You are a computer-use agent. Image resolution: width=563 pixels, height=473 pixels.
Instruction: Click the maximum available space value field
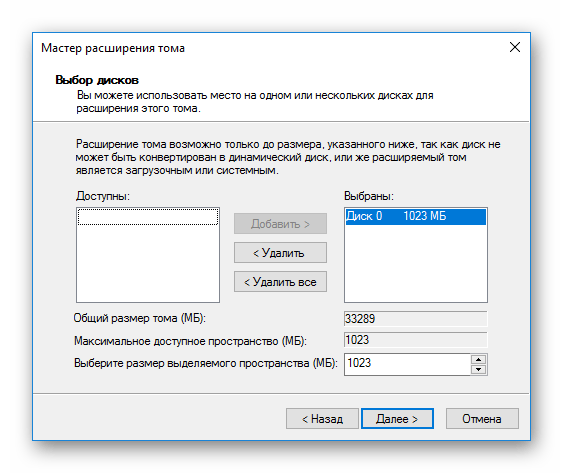click(415, 340)
